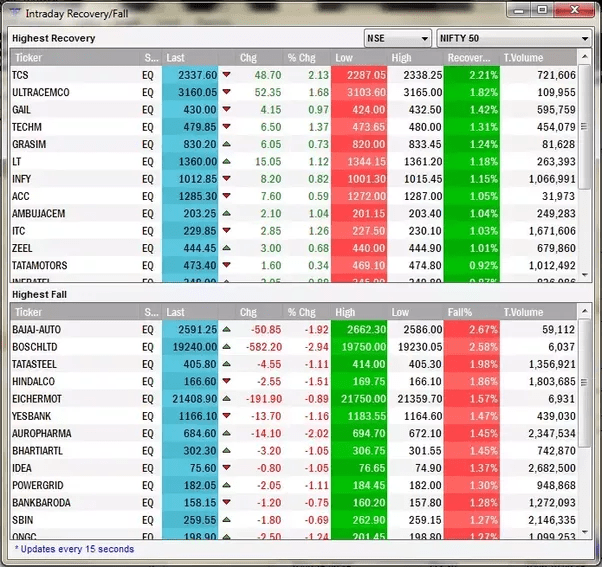Viewport: 602px width, 567px height.
Task: Click the Highest Fall scrollbar thumb
Action: tap(584, 383)
